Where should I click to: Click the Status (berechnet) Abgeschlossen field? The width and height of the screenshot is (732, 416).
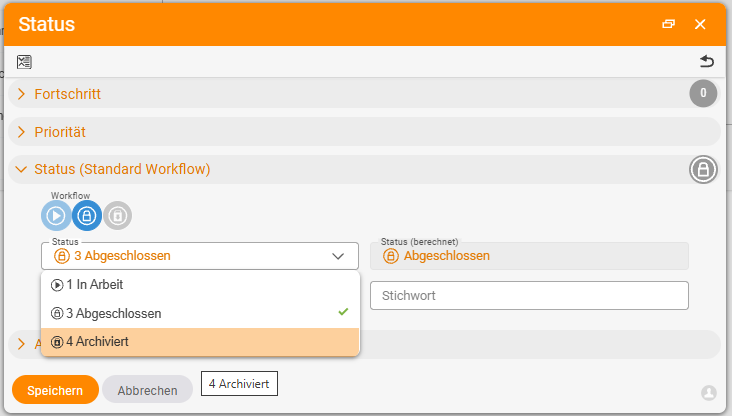(x=529, y=256)
